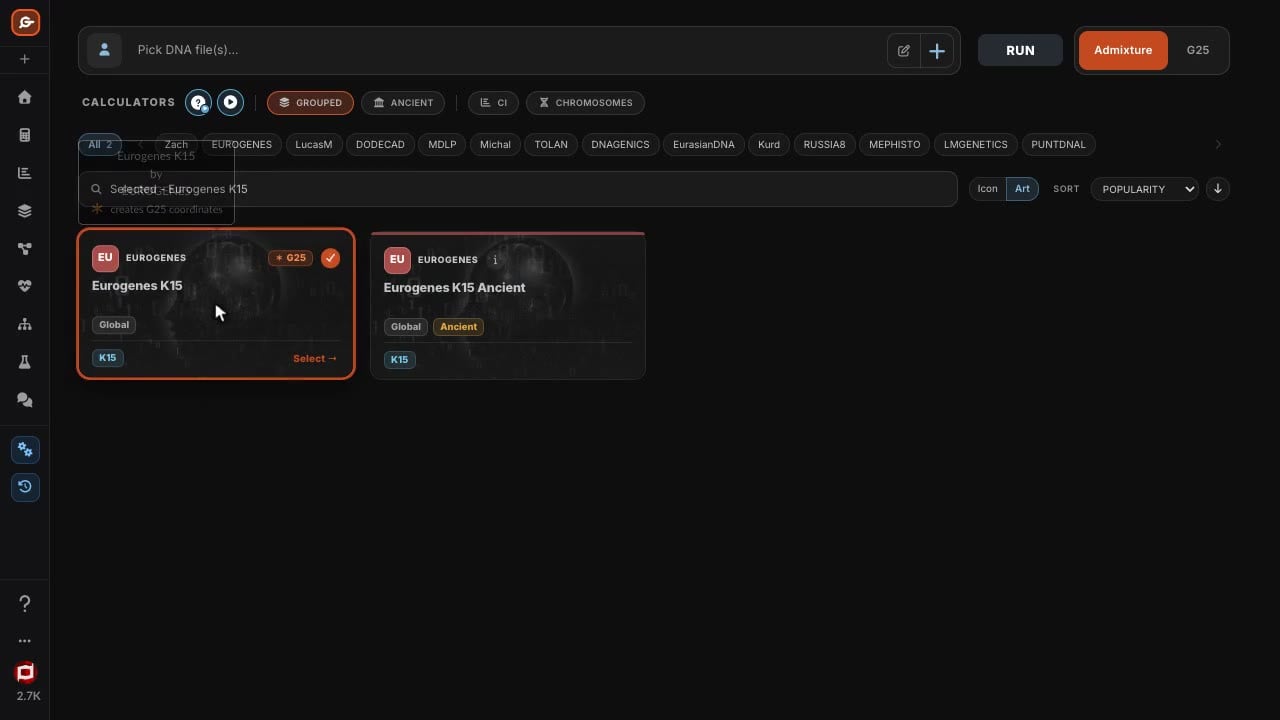Viewport: 1280px width, 720px height.
Task: Filter by the DODECAD tag
Action: [380, 145]
